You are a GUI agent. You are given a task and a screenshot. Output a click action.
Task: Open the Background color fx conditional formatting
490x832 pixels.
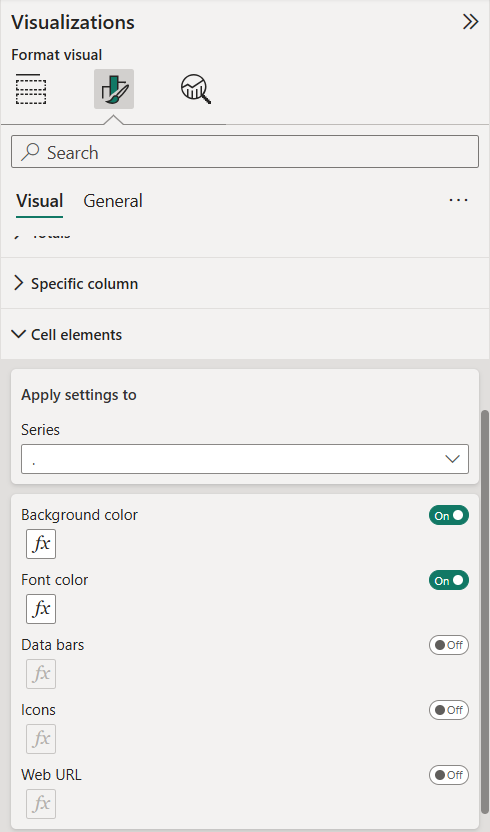[x=41, y=544]
